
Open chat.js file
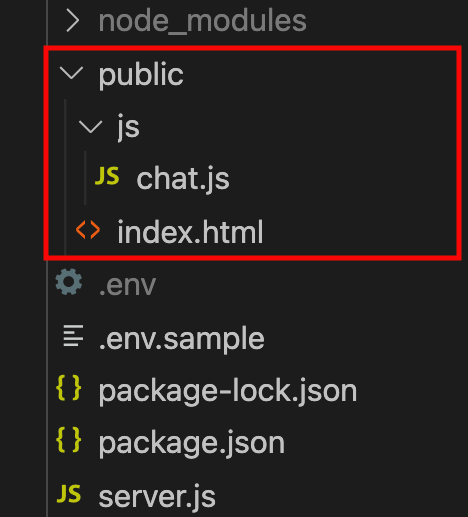click(183, 179)
